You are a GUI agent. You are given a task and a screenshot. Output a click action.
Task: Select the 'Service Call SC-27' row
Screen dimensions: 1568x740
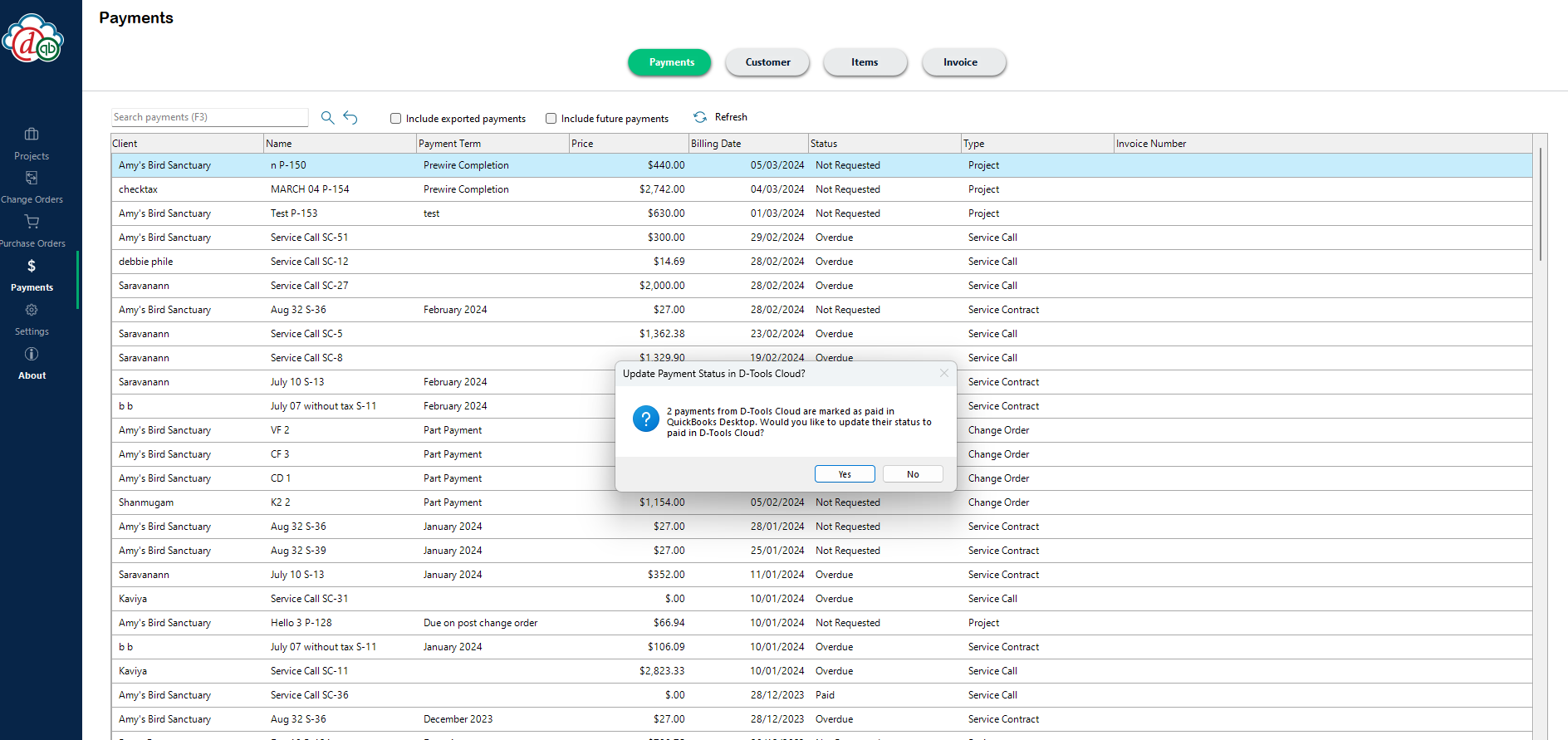click(821, 286)
